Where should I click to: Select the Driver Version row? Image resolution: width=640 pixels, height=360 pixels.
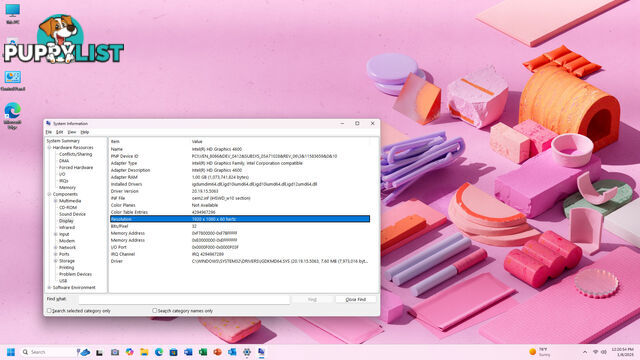[240, 191]
